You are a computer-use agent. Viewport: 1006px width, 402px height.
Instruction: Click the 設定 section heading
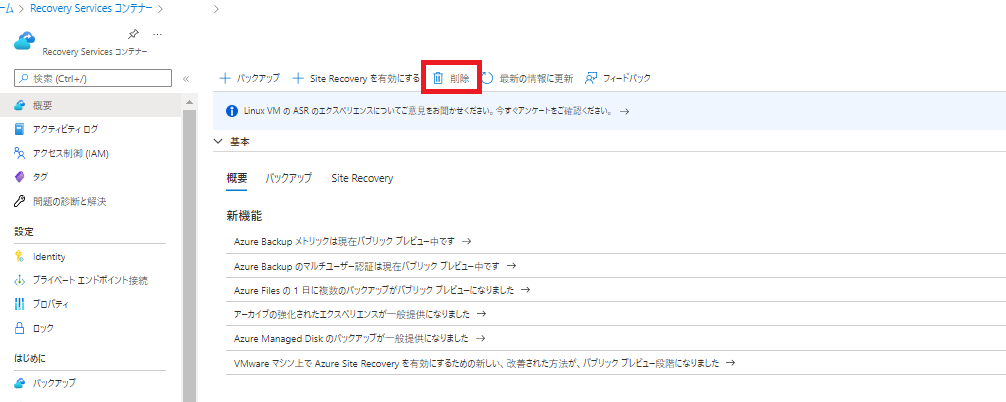(x=24, y=231)
